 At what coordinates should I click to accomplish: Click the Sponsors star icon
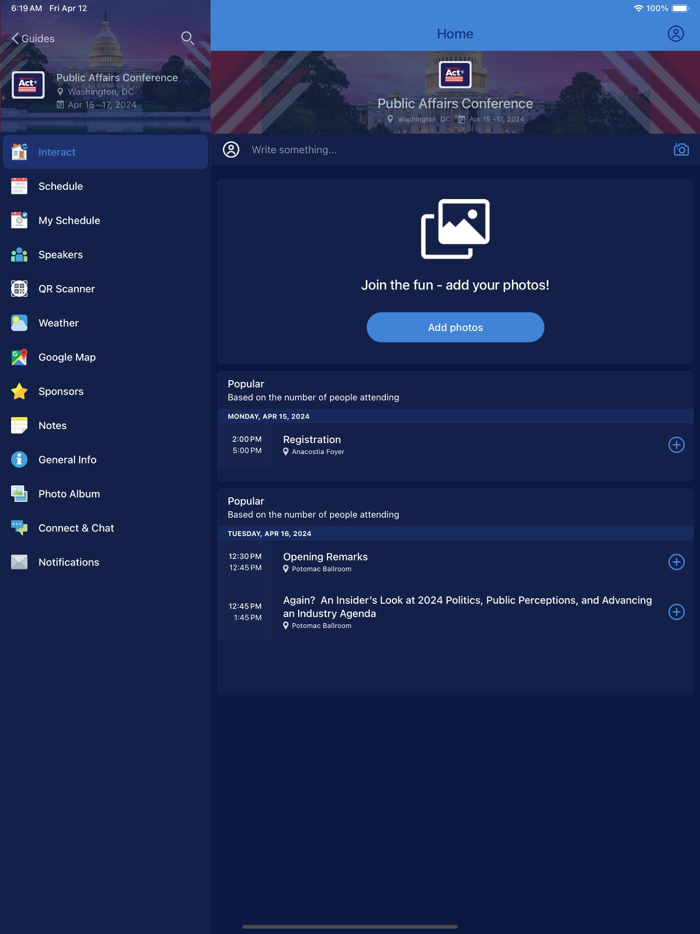click(x=19, y=391)
